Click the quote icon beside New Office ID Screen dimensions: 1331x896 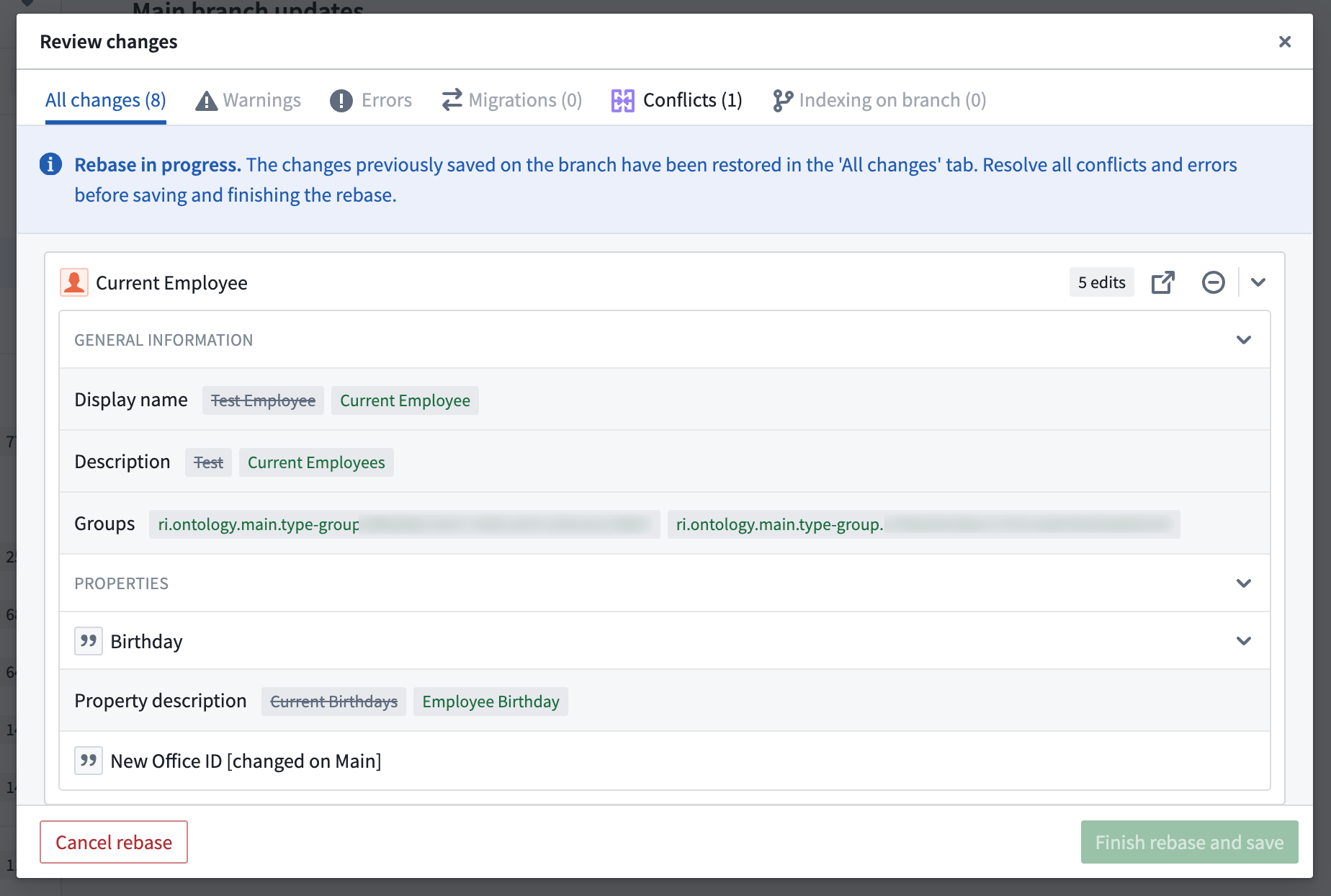point(88,760)
